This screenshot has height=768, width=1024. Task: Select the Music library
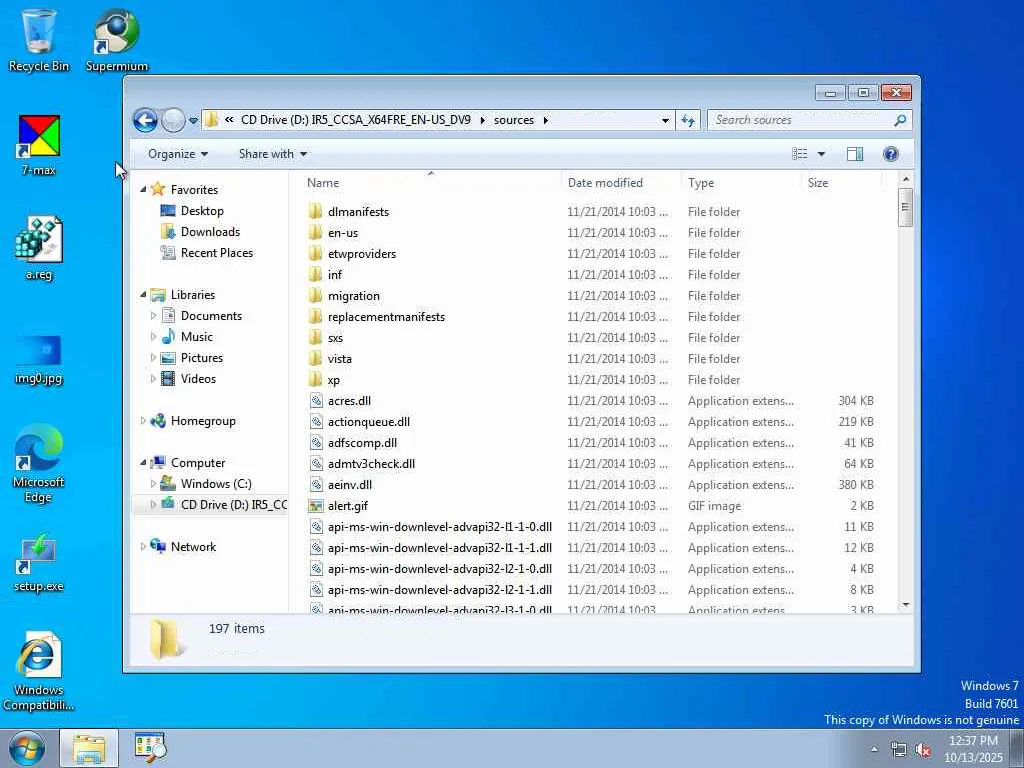196,337
